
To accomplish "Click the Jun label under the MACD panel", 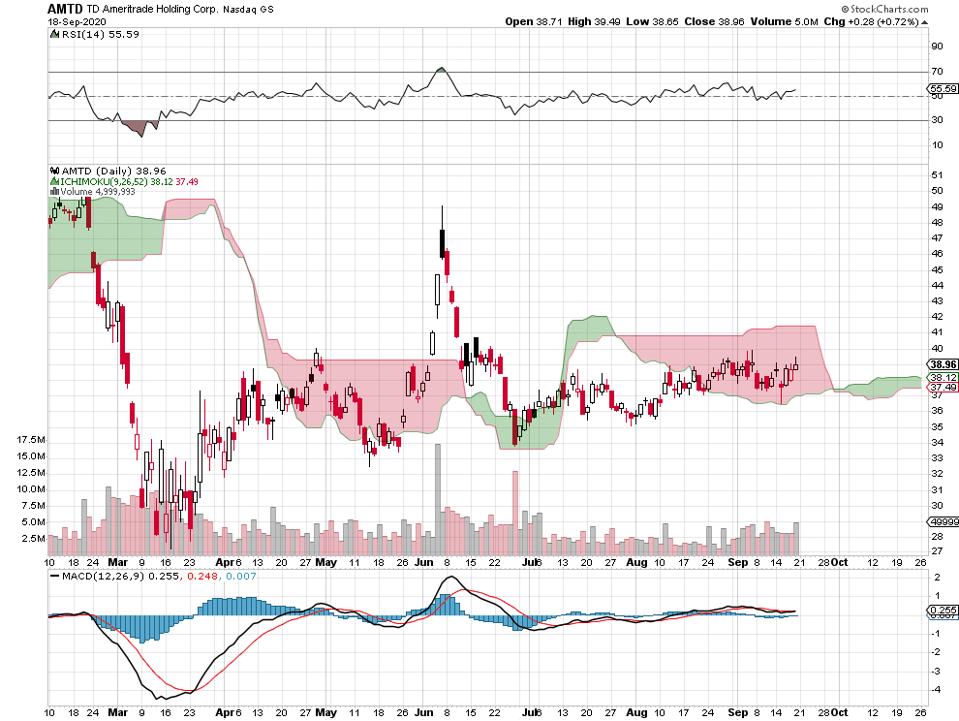I will (423, 712).
